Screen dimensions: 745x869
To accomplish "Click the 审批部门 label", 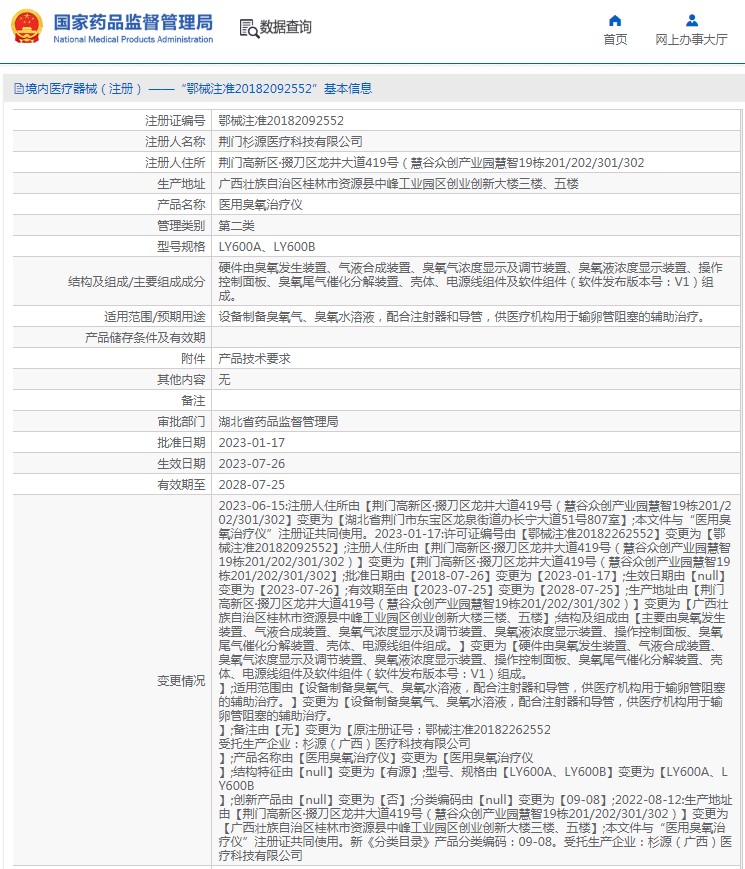I will [181, 422].
